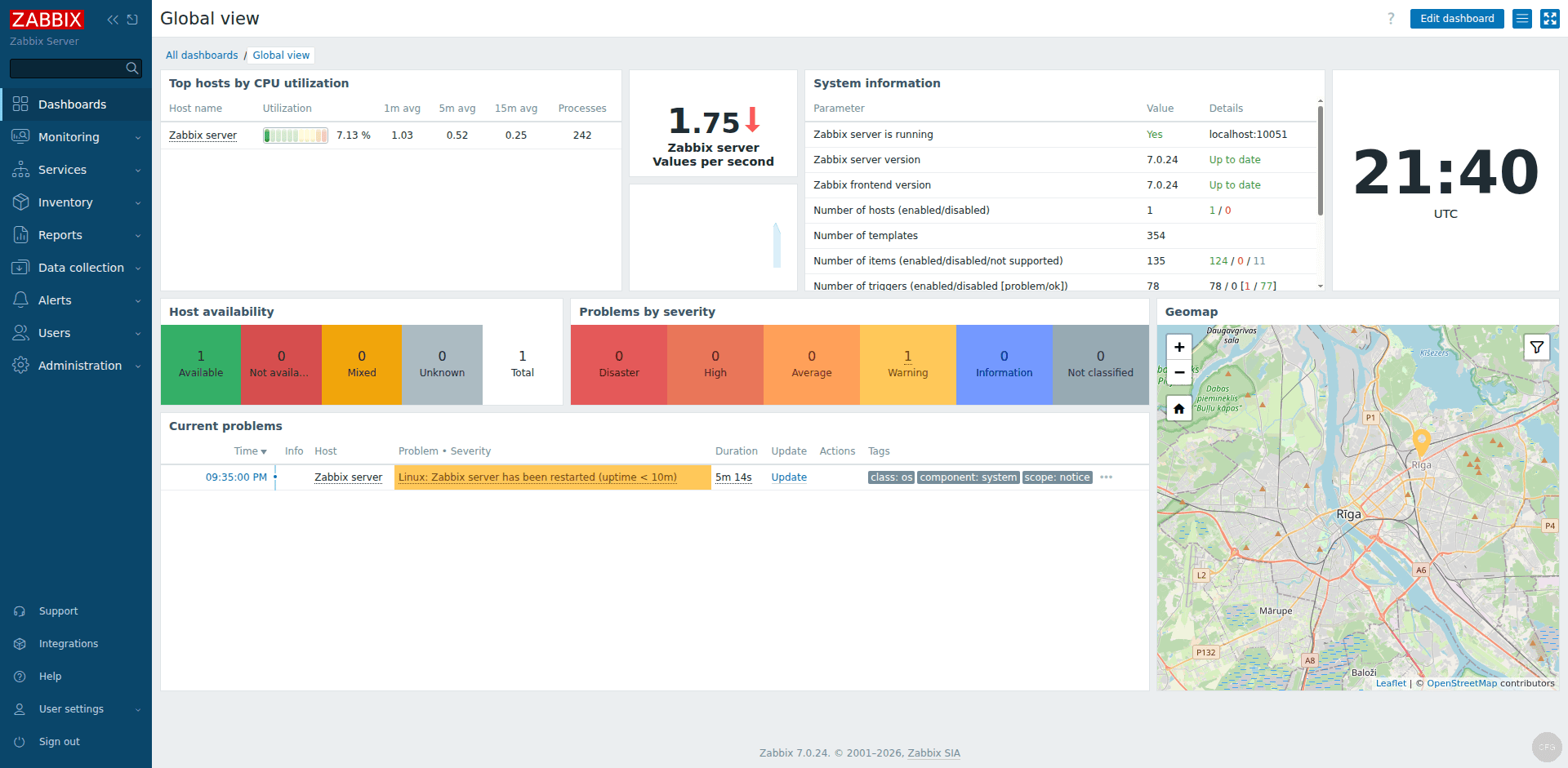Click the home icon on the Geomap
Screen dimensions: 1568x768
click(1179, 408)
